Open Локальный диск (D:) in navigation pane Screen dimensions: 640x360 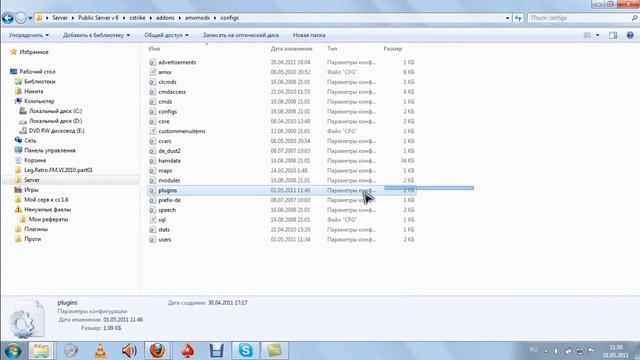point(55,121)
